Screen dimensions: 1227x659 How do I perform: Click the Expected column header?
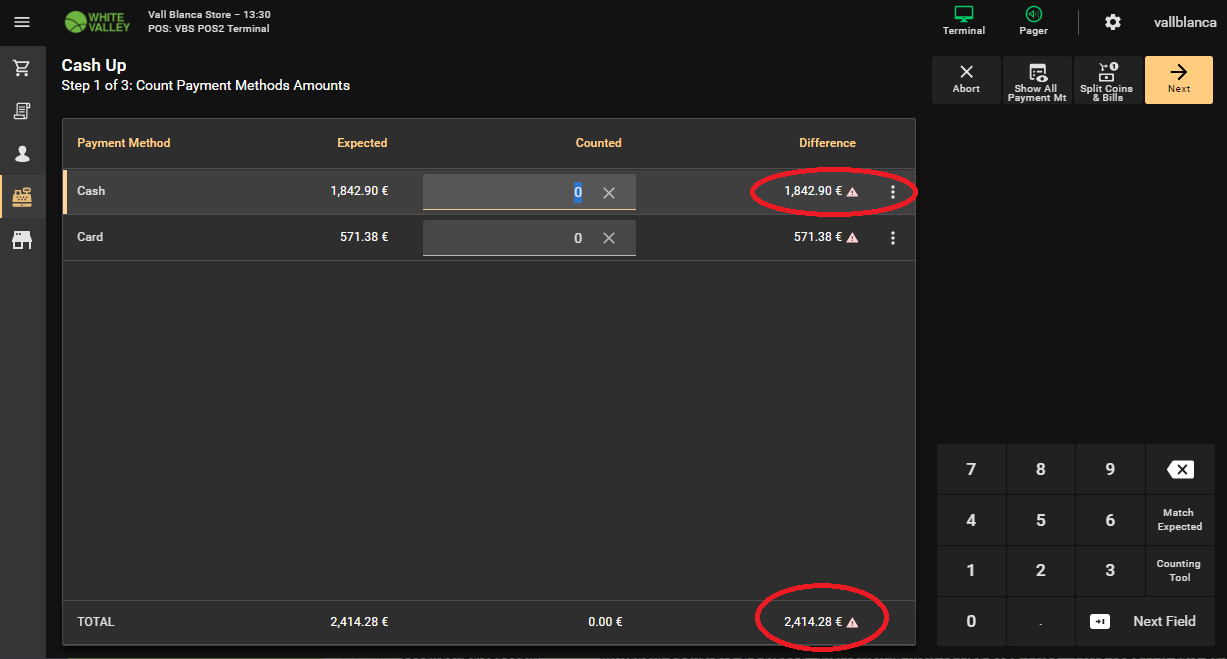[362, 143]
